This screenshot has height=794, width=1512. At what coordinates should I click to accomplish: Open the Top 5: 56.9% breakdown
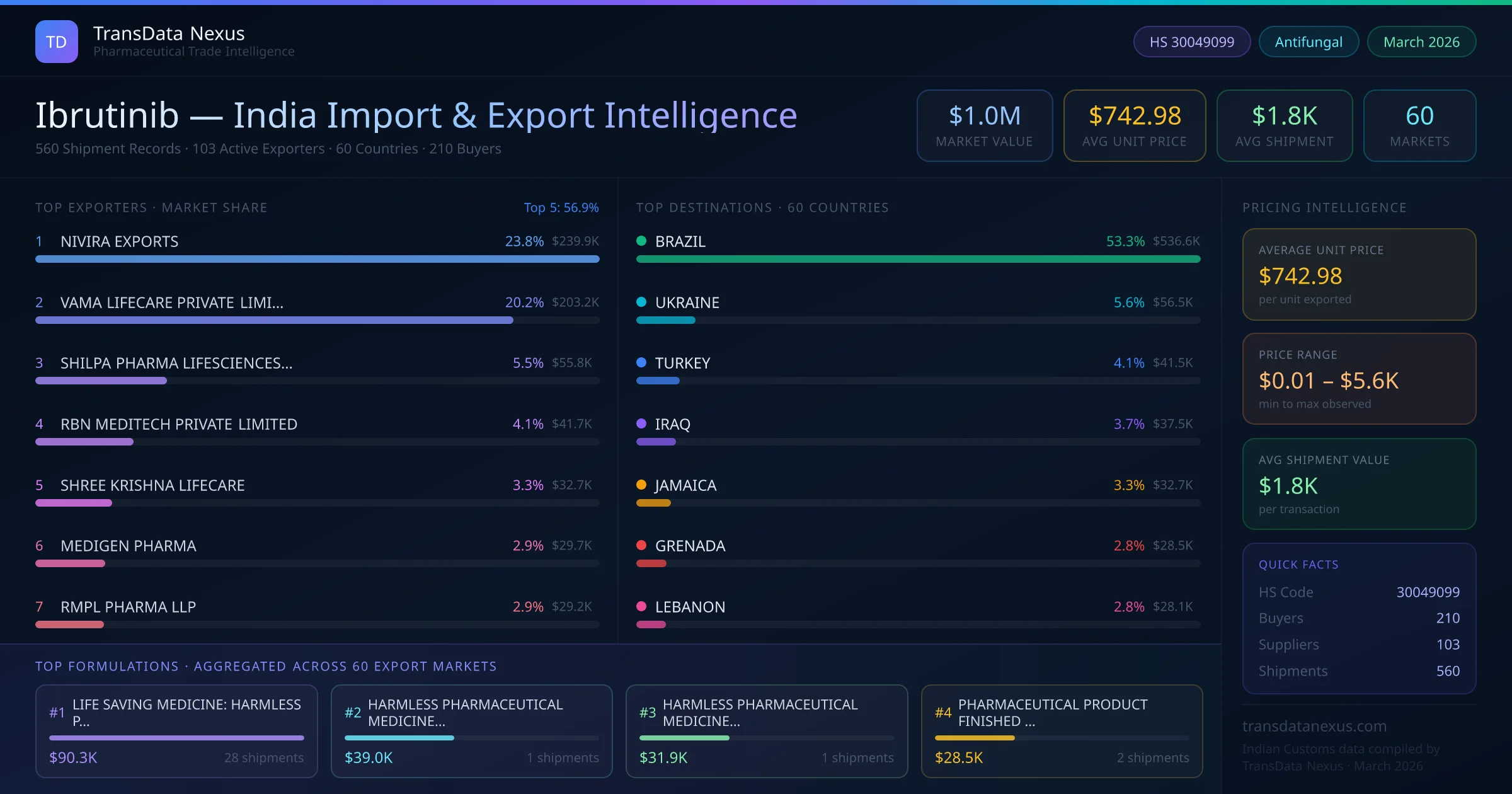(561, 207)
